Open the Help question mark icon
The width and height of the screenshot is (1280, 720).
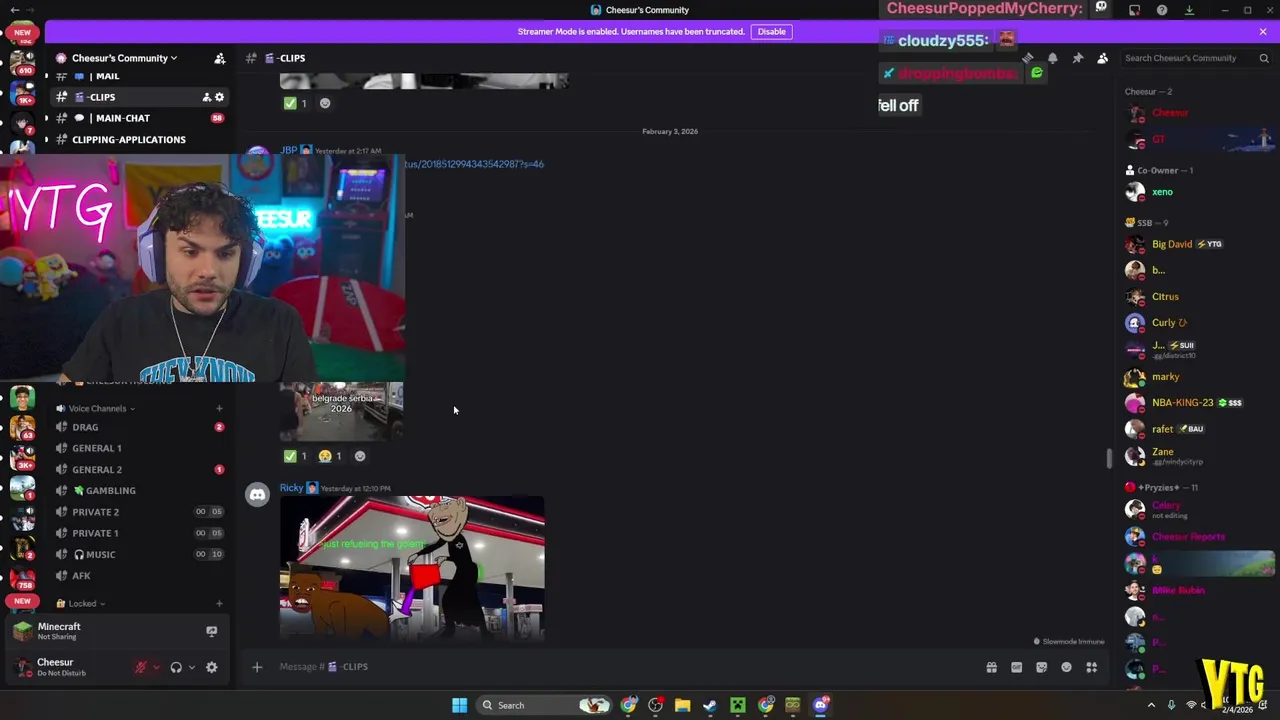click(1162, 10)
